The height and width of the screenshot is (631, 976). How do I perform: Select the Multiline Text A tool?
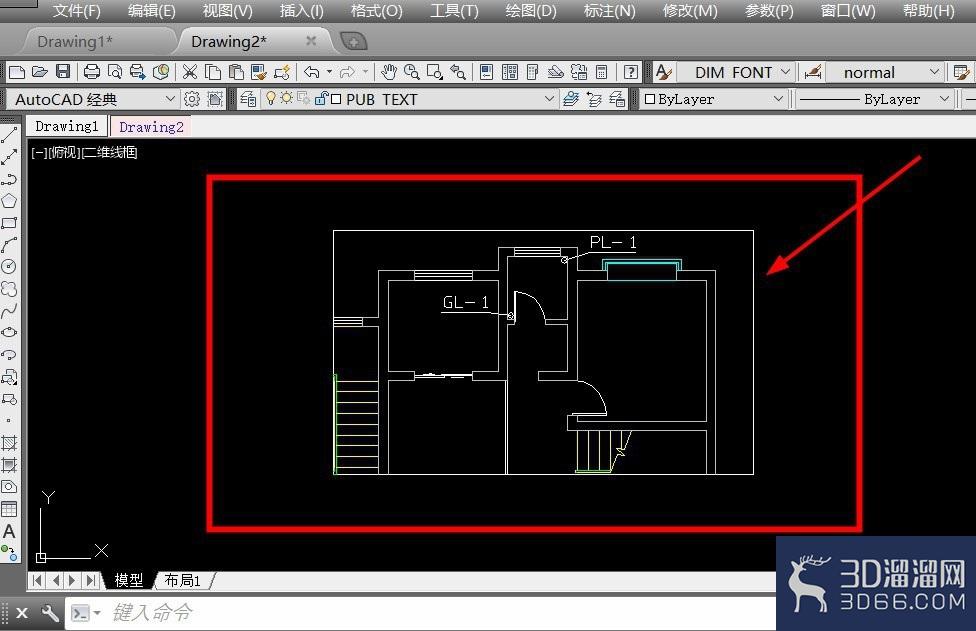pos(9,531)
